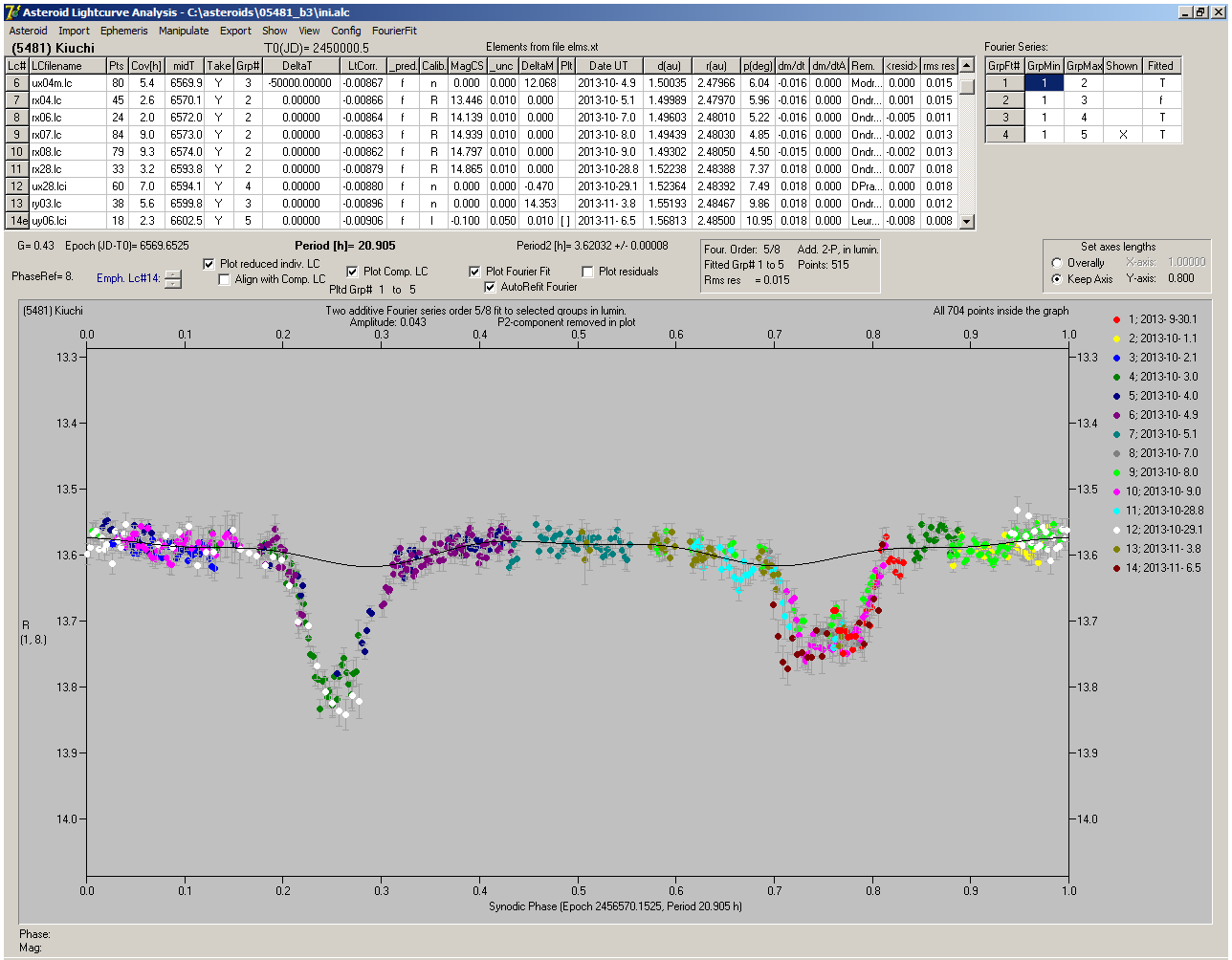Click the Shown cell marked X in row 4
The width and height of the screenshot is (1232, 960).
(1122, 135)
